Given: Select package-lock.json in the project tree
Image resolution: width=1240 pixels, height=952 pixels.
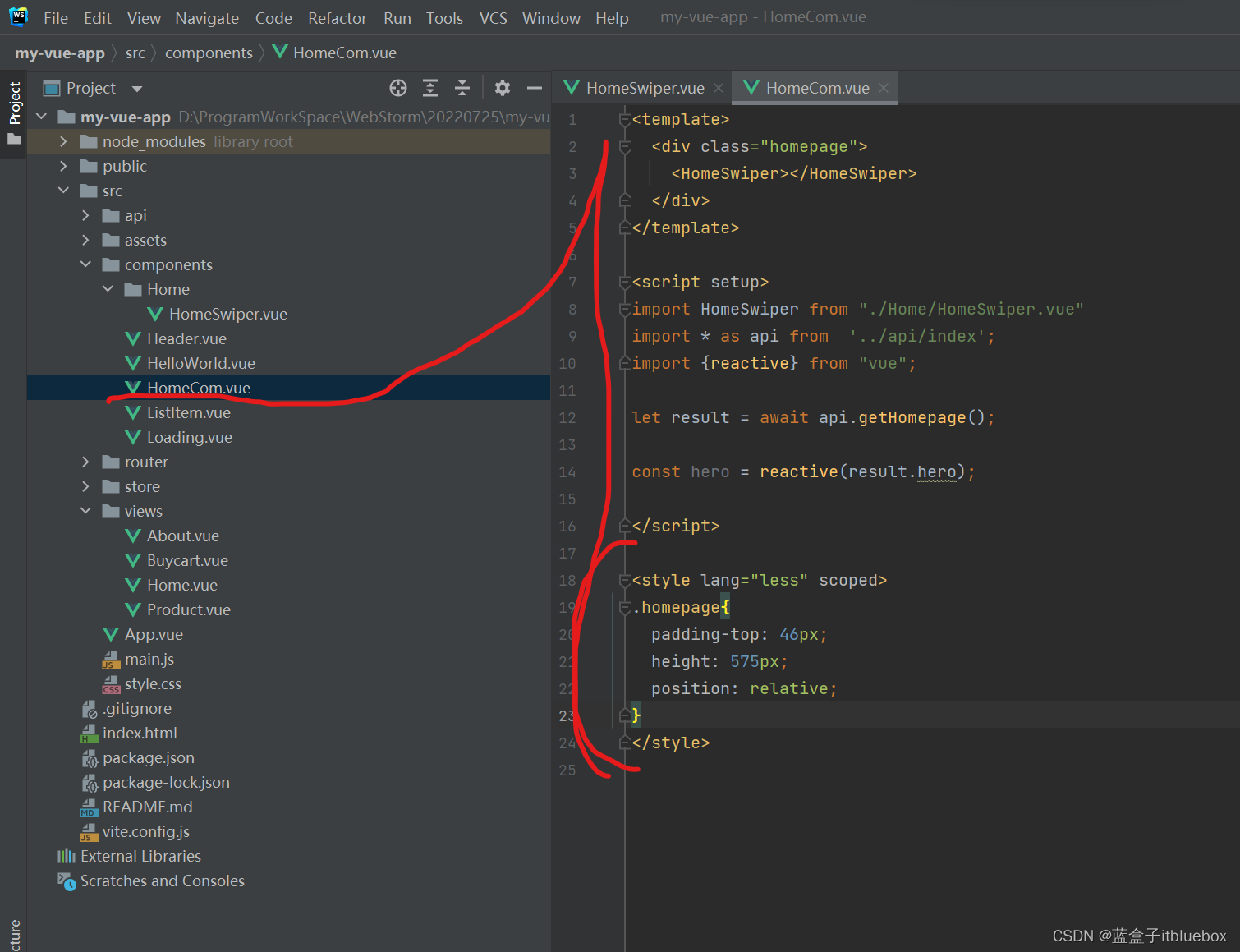Looking at the screenshot, I should coord(165,782).
